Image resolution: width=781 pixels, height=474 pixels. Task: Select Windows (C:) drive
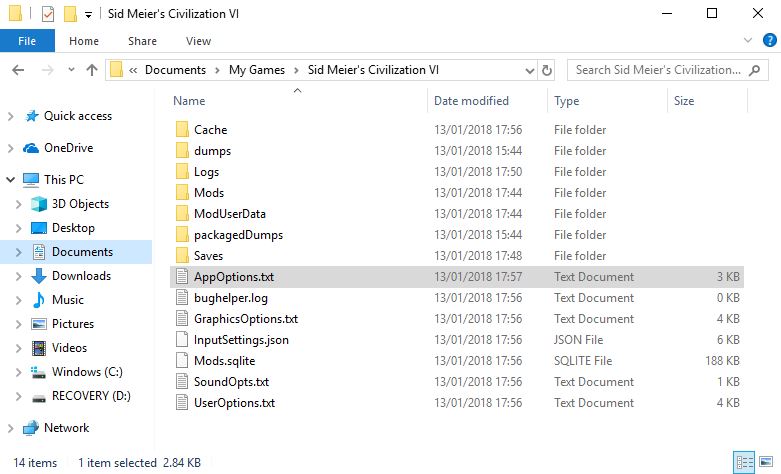[87, 371]
